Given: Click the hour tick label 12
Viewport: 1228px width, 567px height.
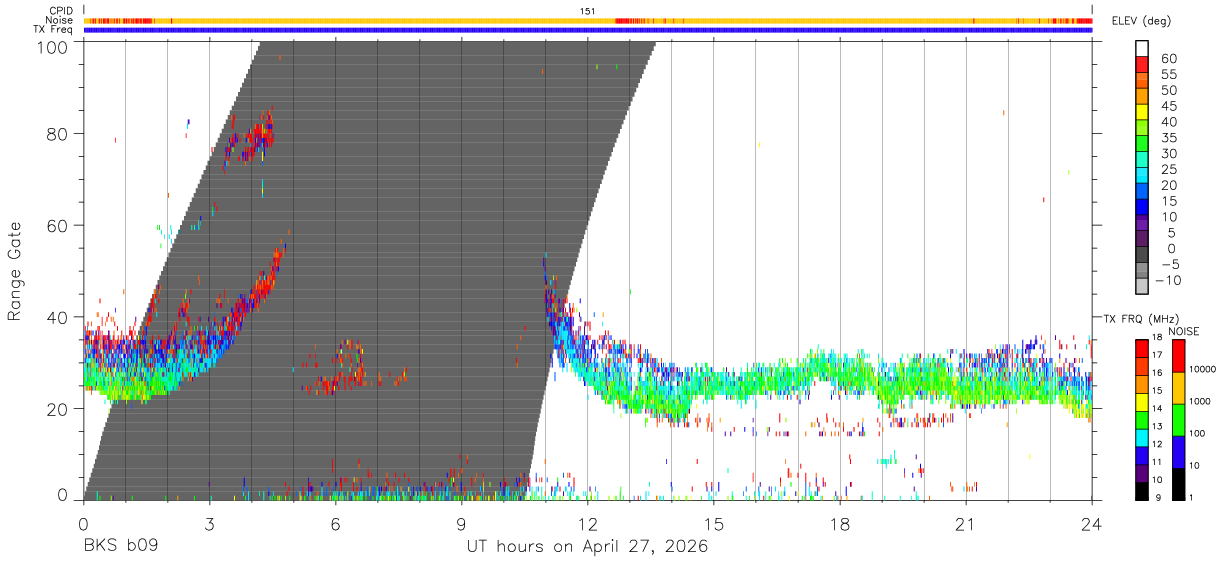Looking at the screenshot, I should click(588, 525).
